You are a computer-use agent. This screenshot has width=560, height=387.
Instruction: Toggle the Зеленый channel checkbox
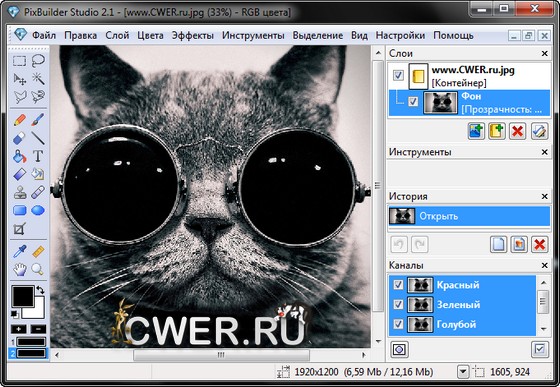click(x=398, y=304)
